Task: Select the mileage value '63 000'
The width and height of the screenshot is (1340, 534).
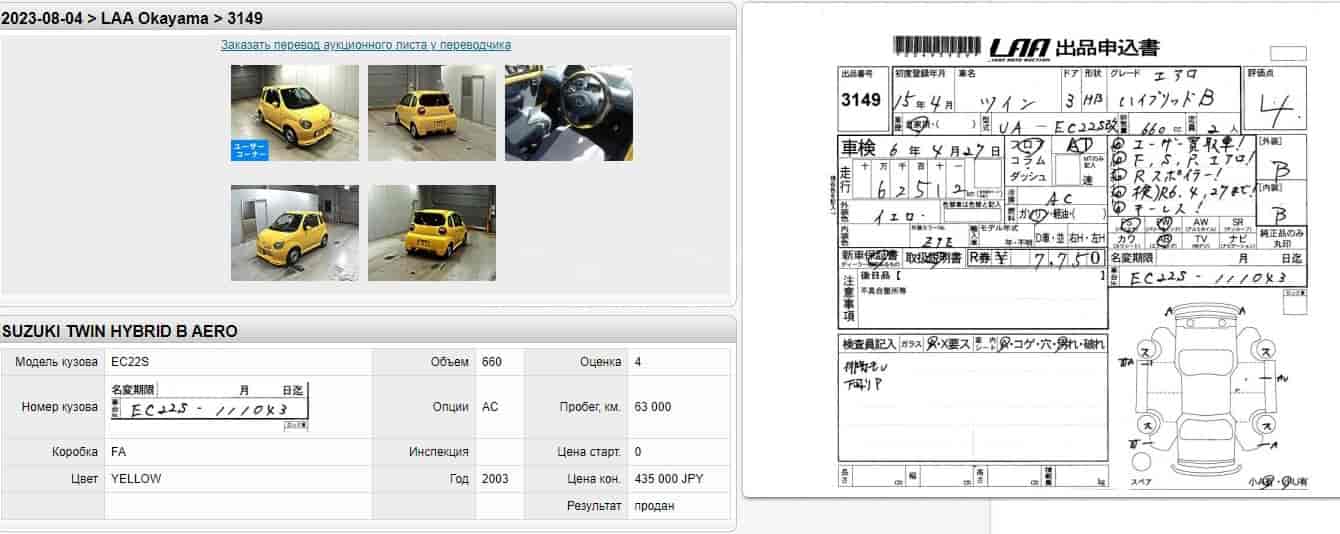Action: [653, 407]
